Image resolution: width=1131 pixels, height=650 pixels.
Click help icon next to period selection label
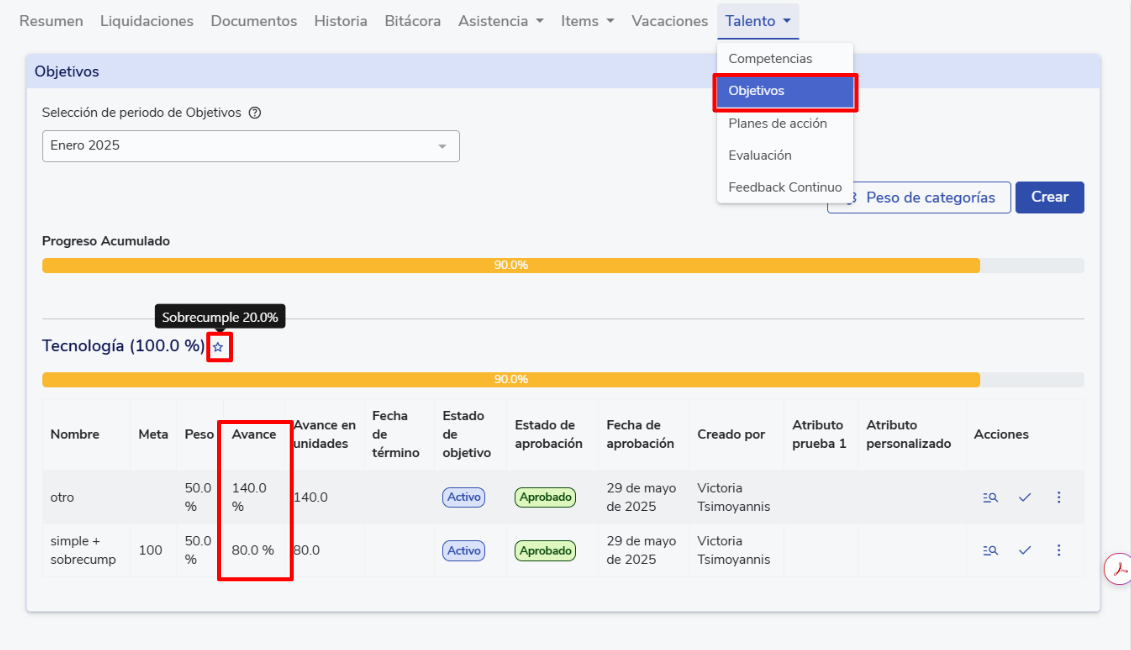click(x=255, y=113)
